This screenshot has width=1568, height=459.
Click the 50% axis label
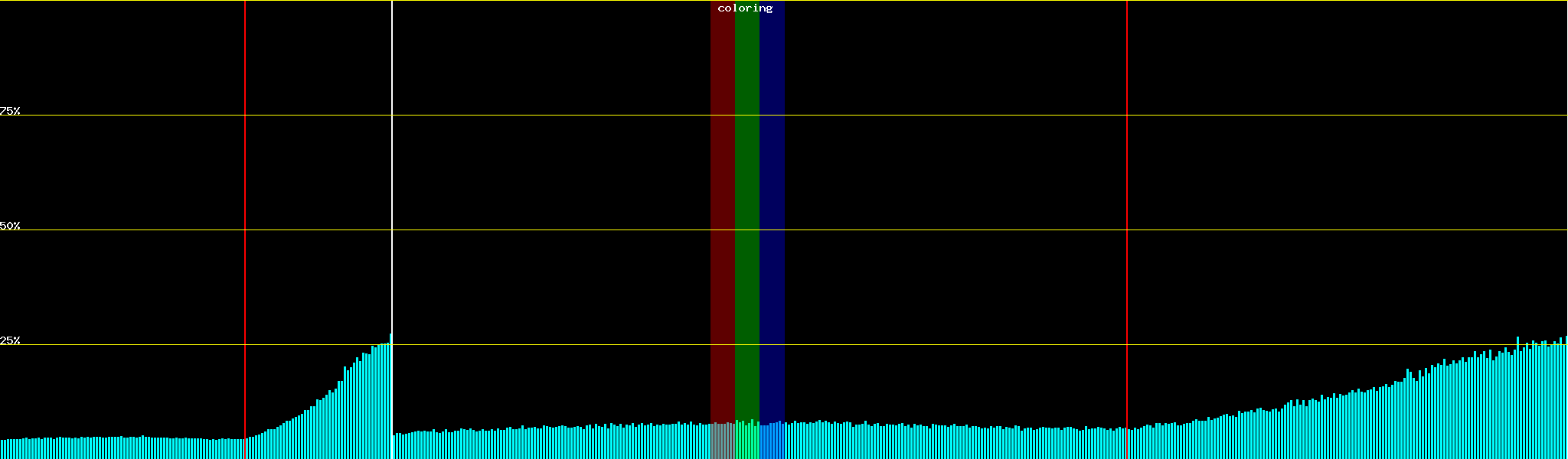tap(10, 226)
